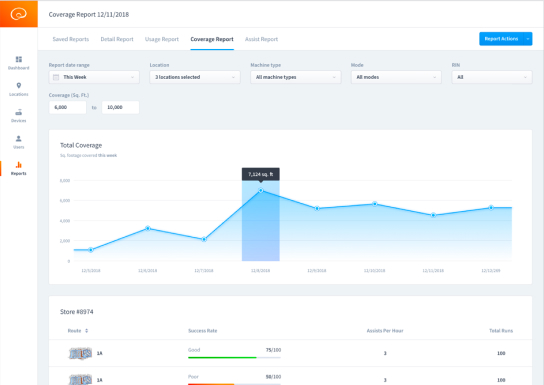Screen dimensions: 544x385
Task: Click the coverage maximum field 10,000
Action: click(120, 107)
